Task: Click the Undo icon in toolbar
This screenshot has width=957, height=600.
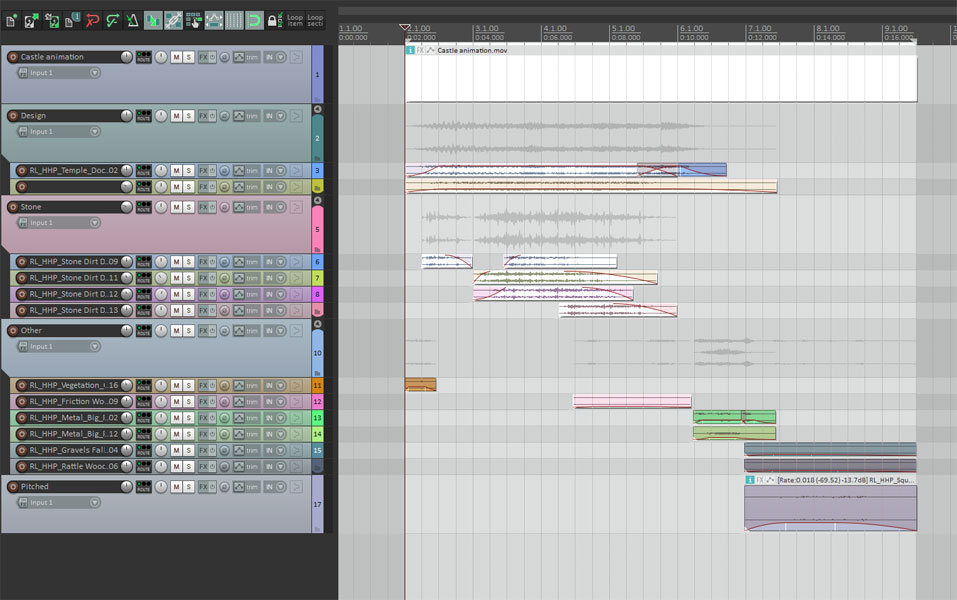Action: click(92, 20)
